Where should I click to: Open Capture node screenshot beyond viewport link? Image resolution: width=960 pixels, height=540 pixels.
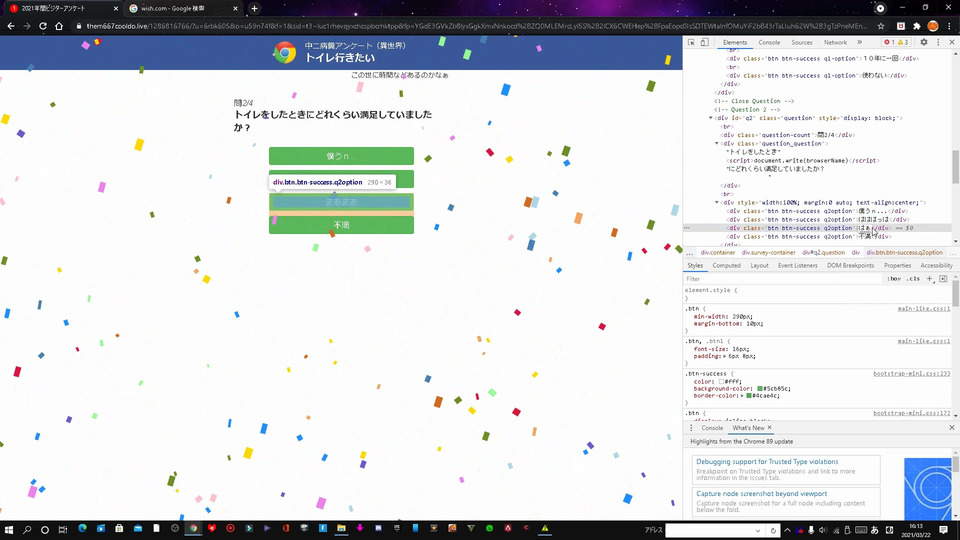(x=762, y=493)
